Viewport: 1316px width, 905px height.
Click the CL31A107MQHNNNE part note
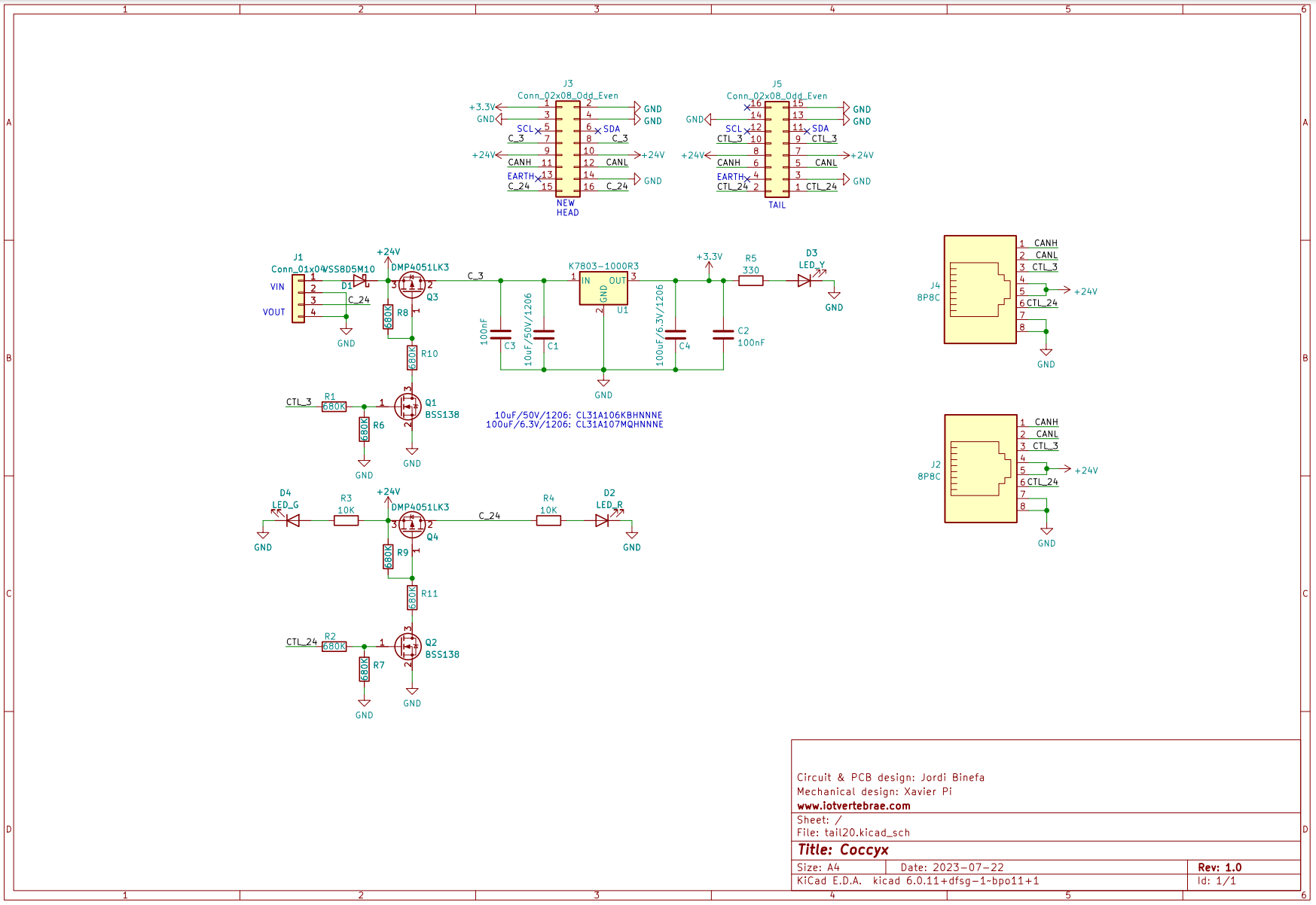click(575, 425)
